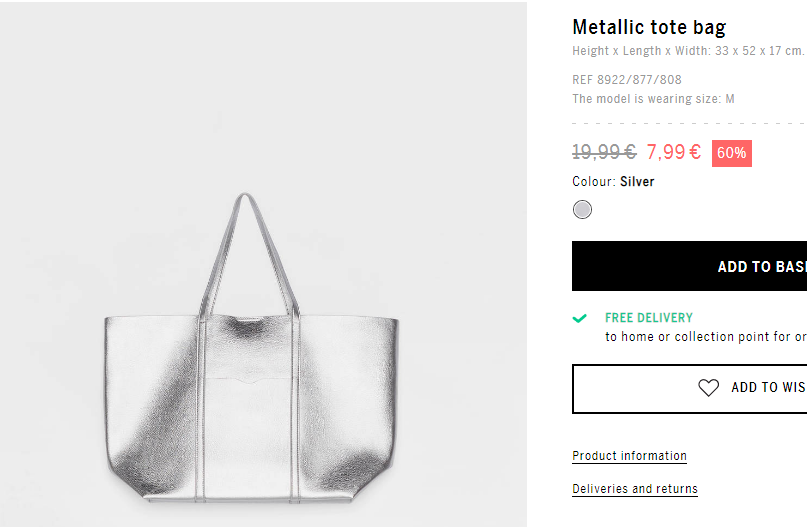
Task: Click the Metallic tote bag title
Action: (649, 27)
